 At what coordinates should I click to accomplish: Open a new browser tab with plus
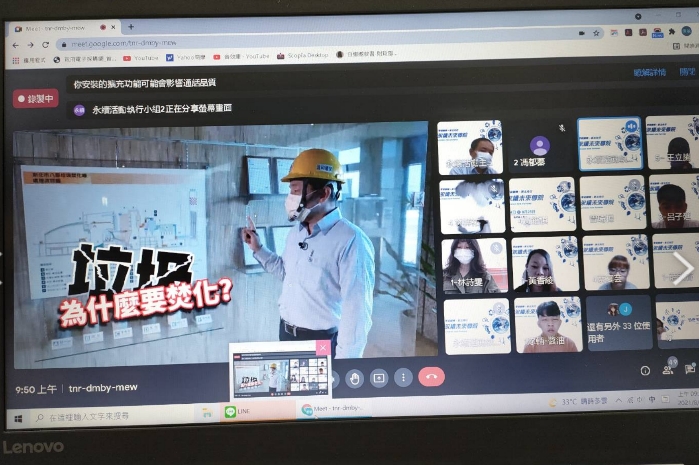(x=131, y=27)
